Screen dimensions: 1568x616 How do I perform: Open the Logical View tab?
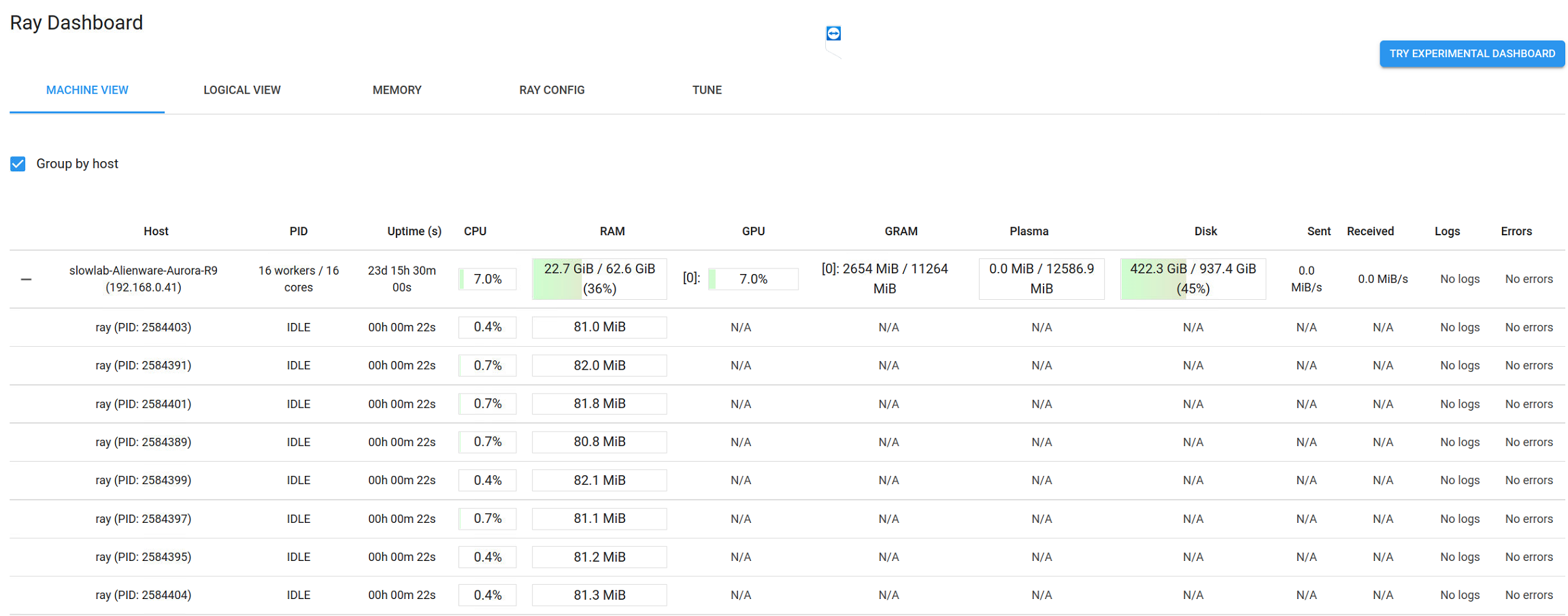[x=242, y=90]
